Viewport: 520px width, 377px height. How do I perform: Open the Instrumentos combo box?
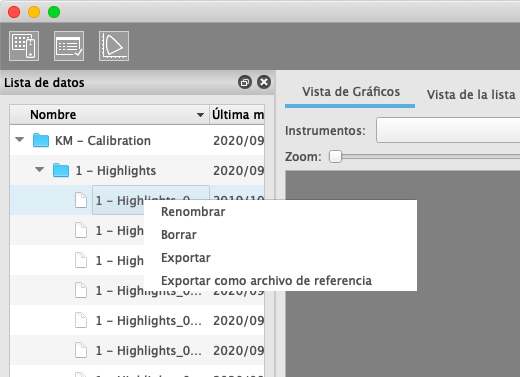coord(448,130)
